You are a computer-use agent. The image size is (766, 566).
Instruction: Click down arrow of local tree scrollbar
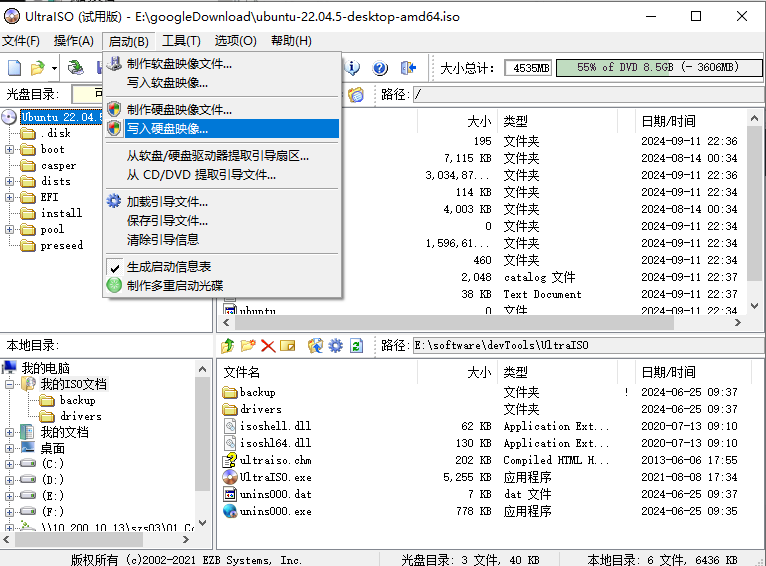point(203,523)
